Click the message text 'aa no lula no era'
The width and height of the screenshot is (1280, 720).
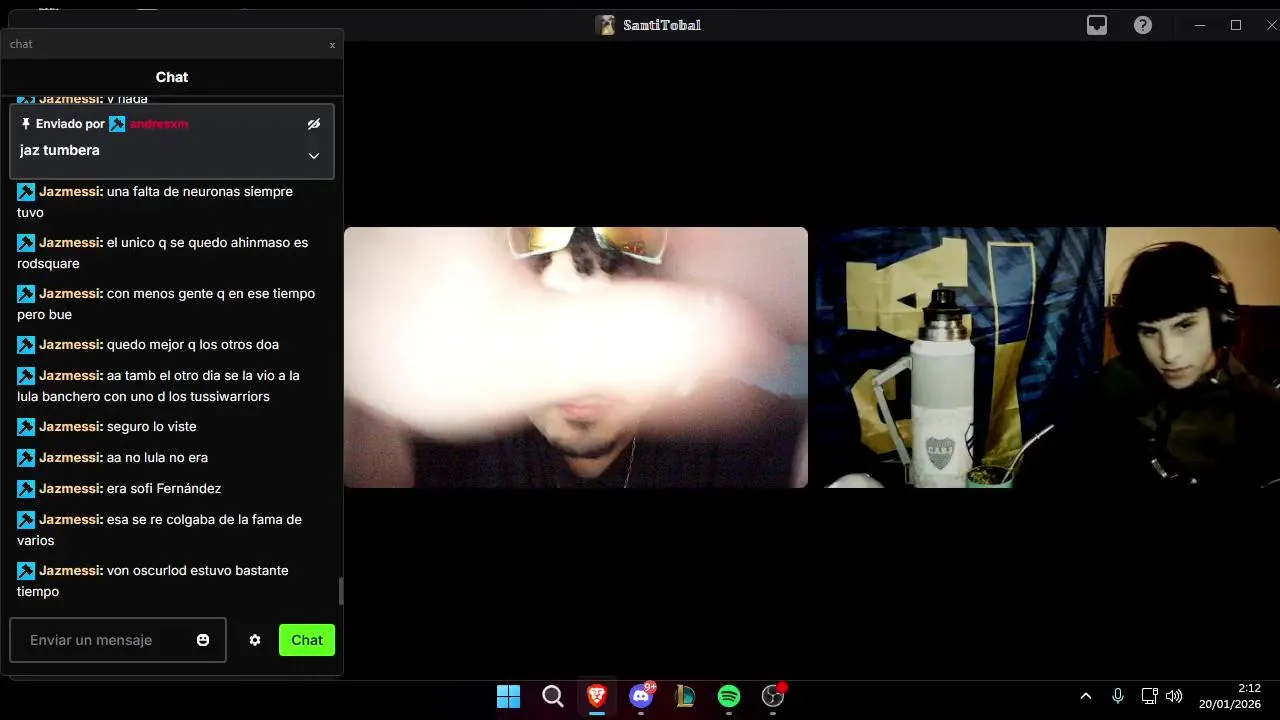pyautogui.click(x=157, y=457)
